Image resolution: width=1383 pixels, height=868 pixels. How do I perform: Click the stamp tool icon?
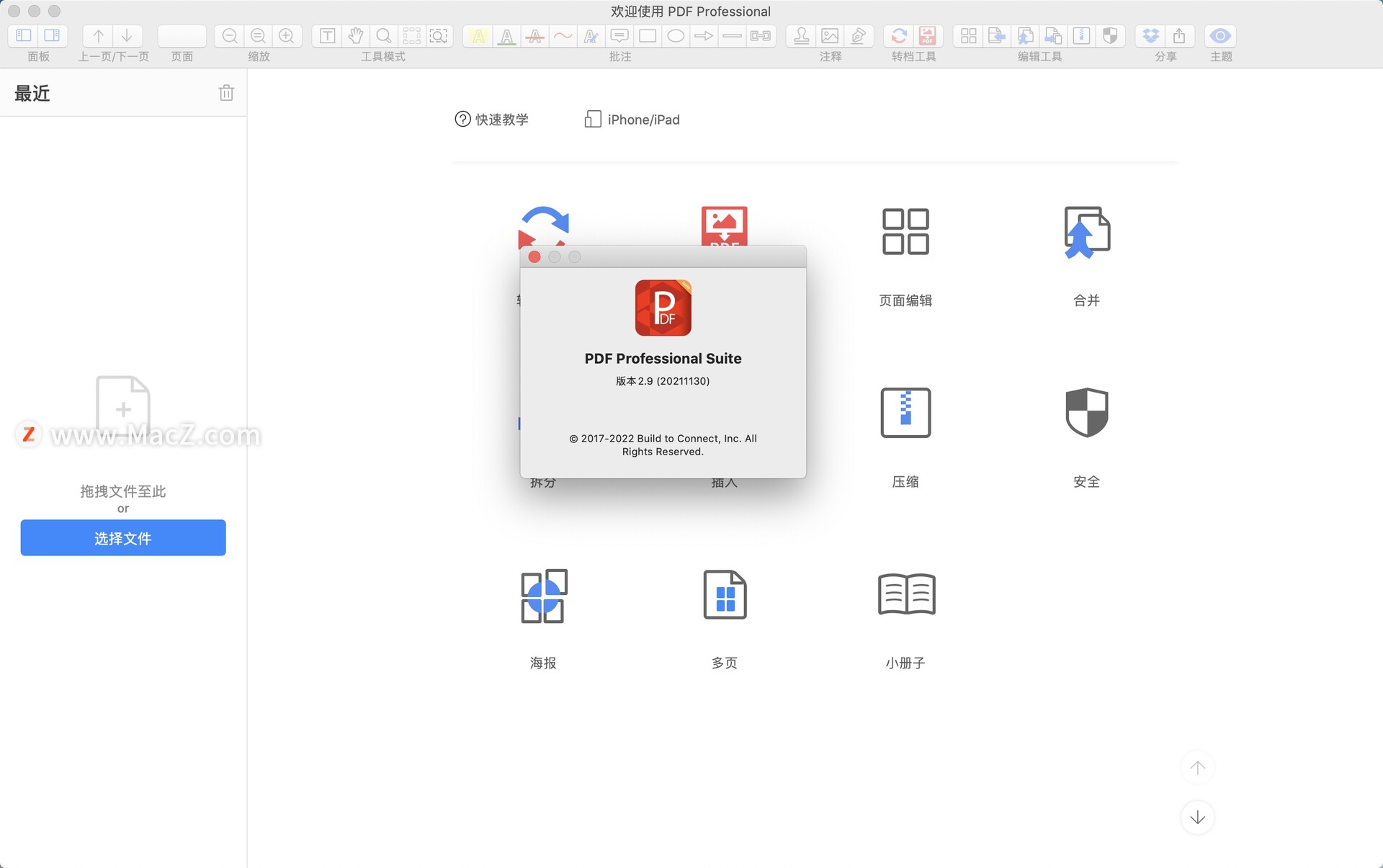pos(802,35)
